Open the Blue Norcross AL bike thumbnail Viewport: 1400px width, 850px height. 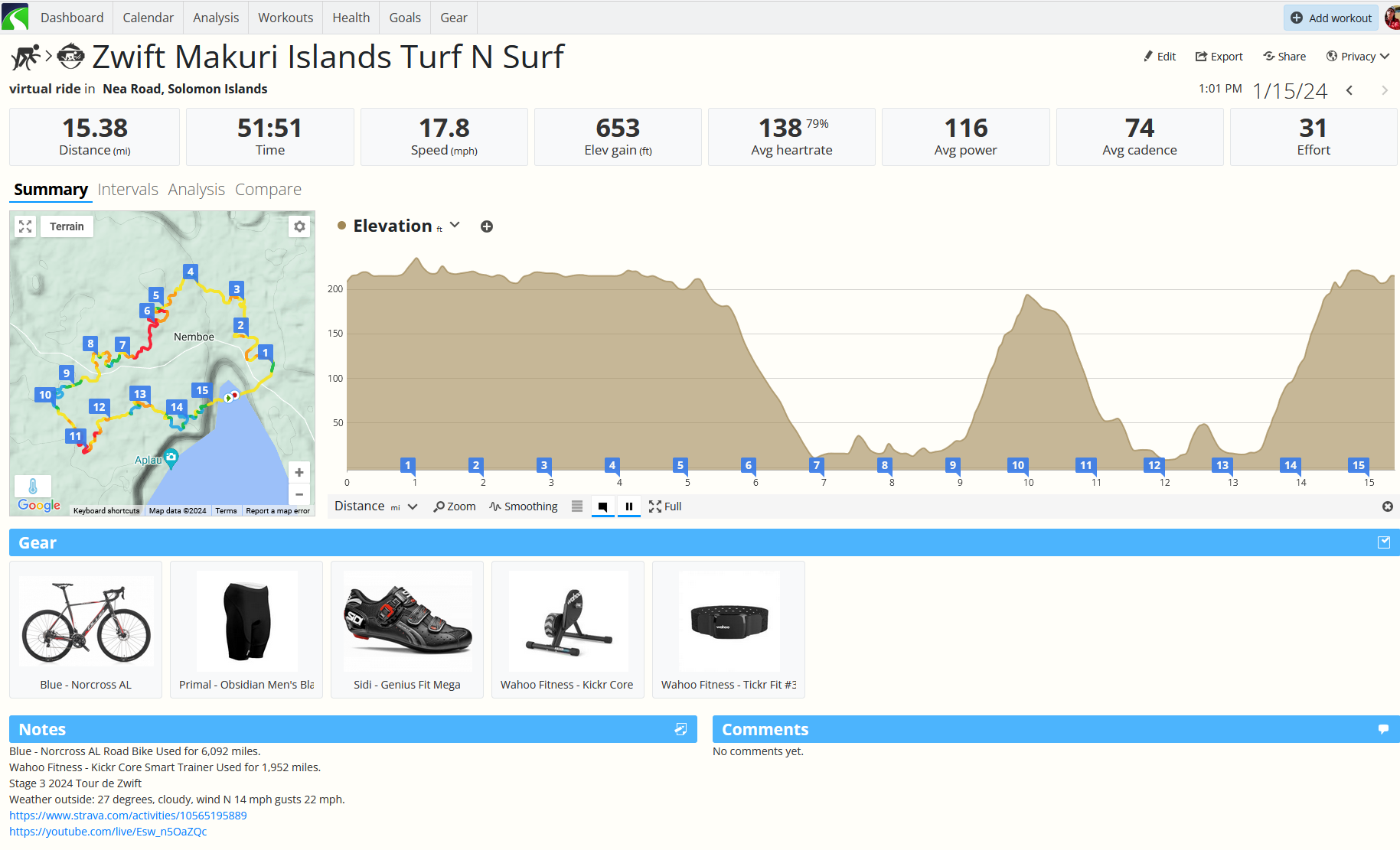point(86,630)
